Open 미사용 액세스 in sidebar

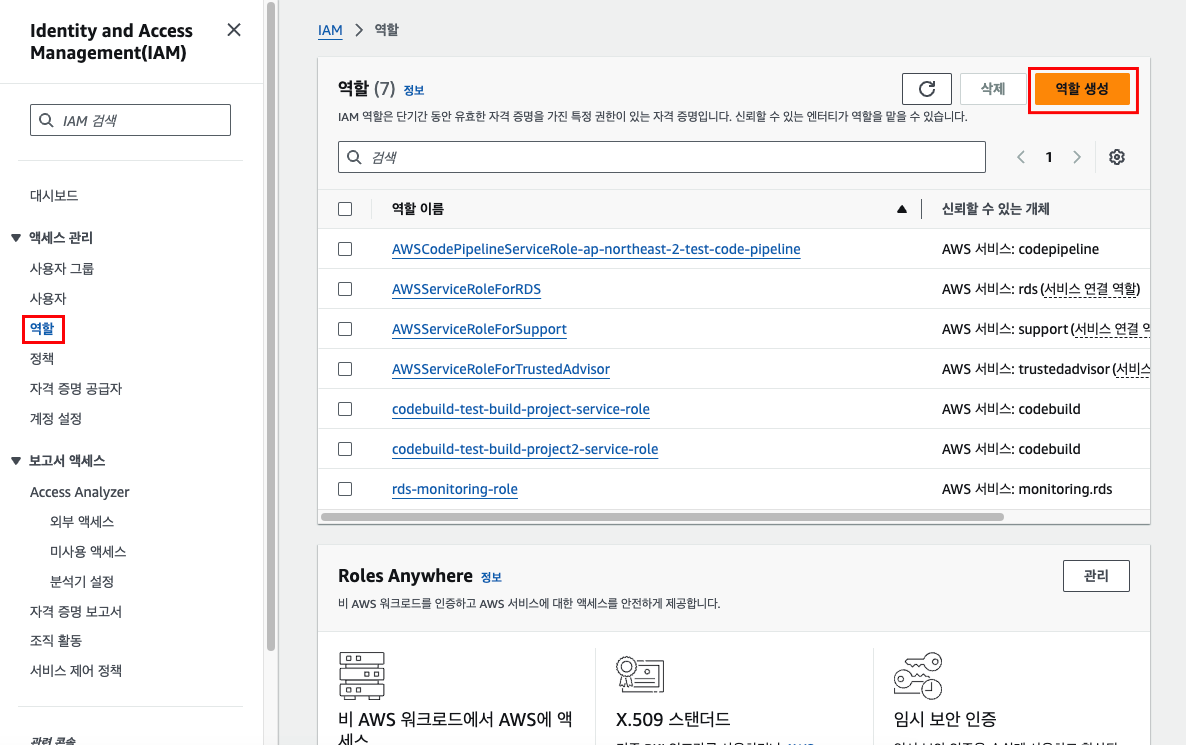[88, 552]
